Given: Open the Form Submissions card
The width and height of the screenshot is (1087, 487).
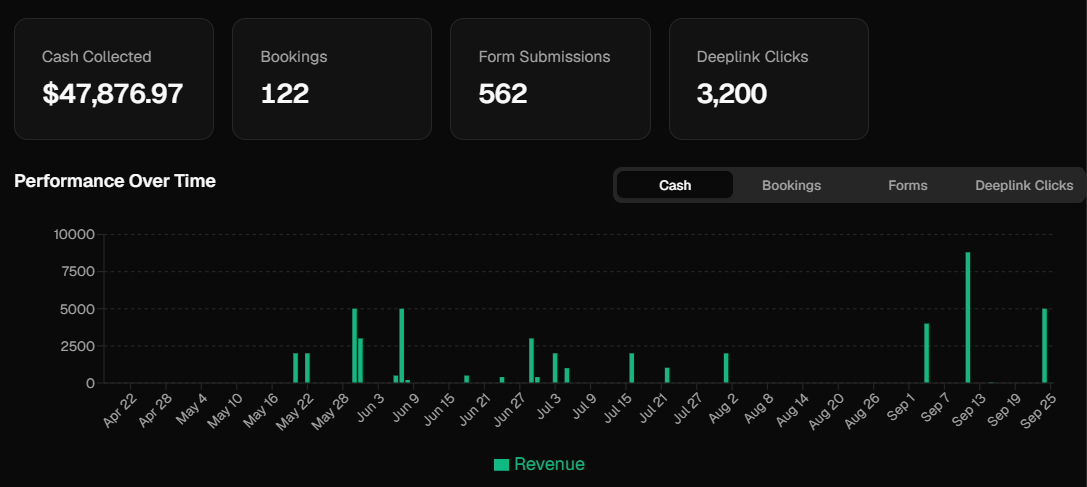Looking at the screenshot, I should point(550,79).
